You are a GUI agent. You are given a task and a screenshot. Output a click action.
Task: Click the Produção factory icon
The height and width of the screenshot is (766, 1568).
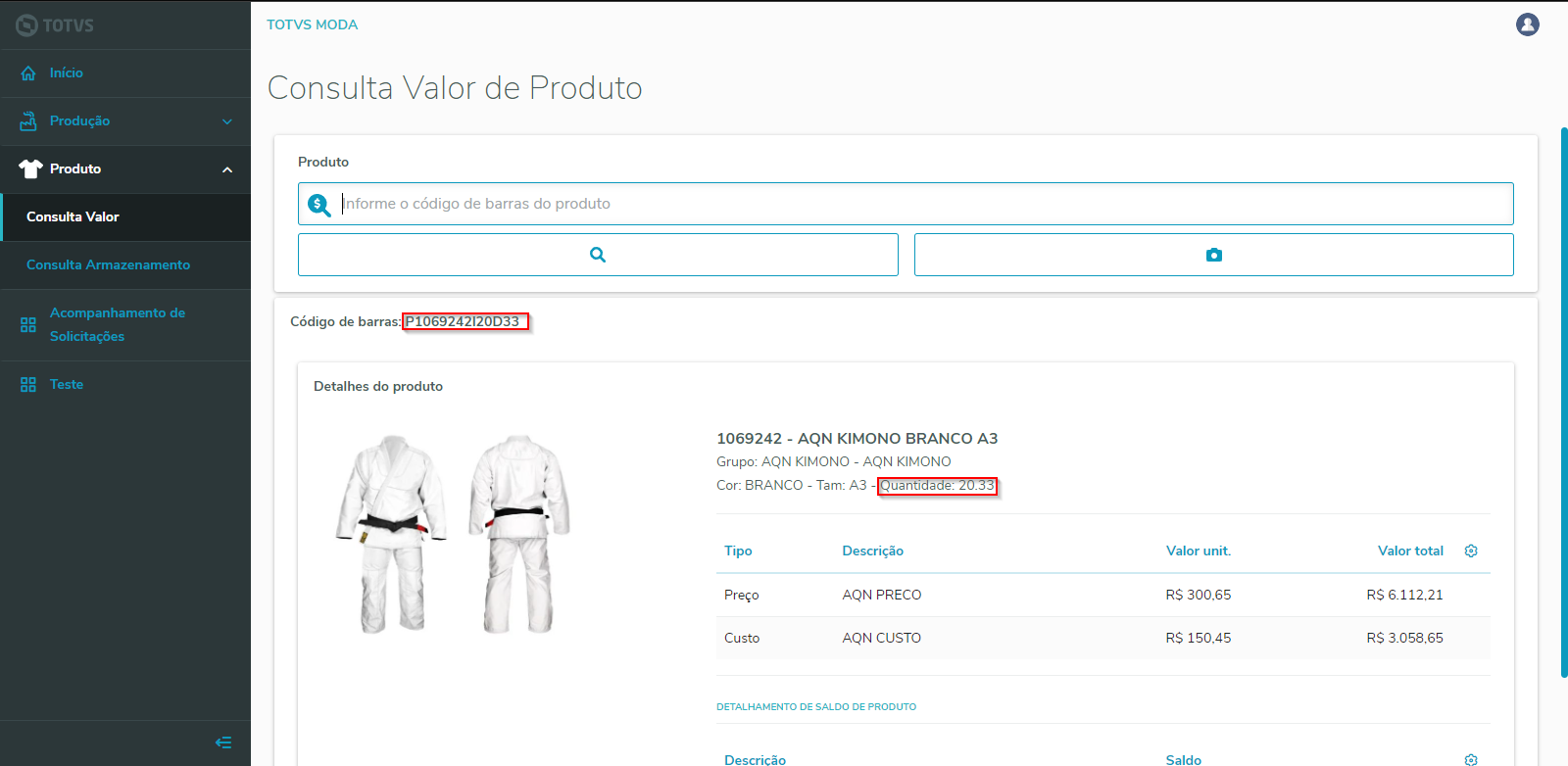tap(28, 121)
